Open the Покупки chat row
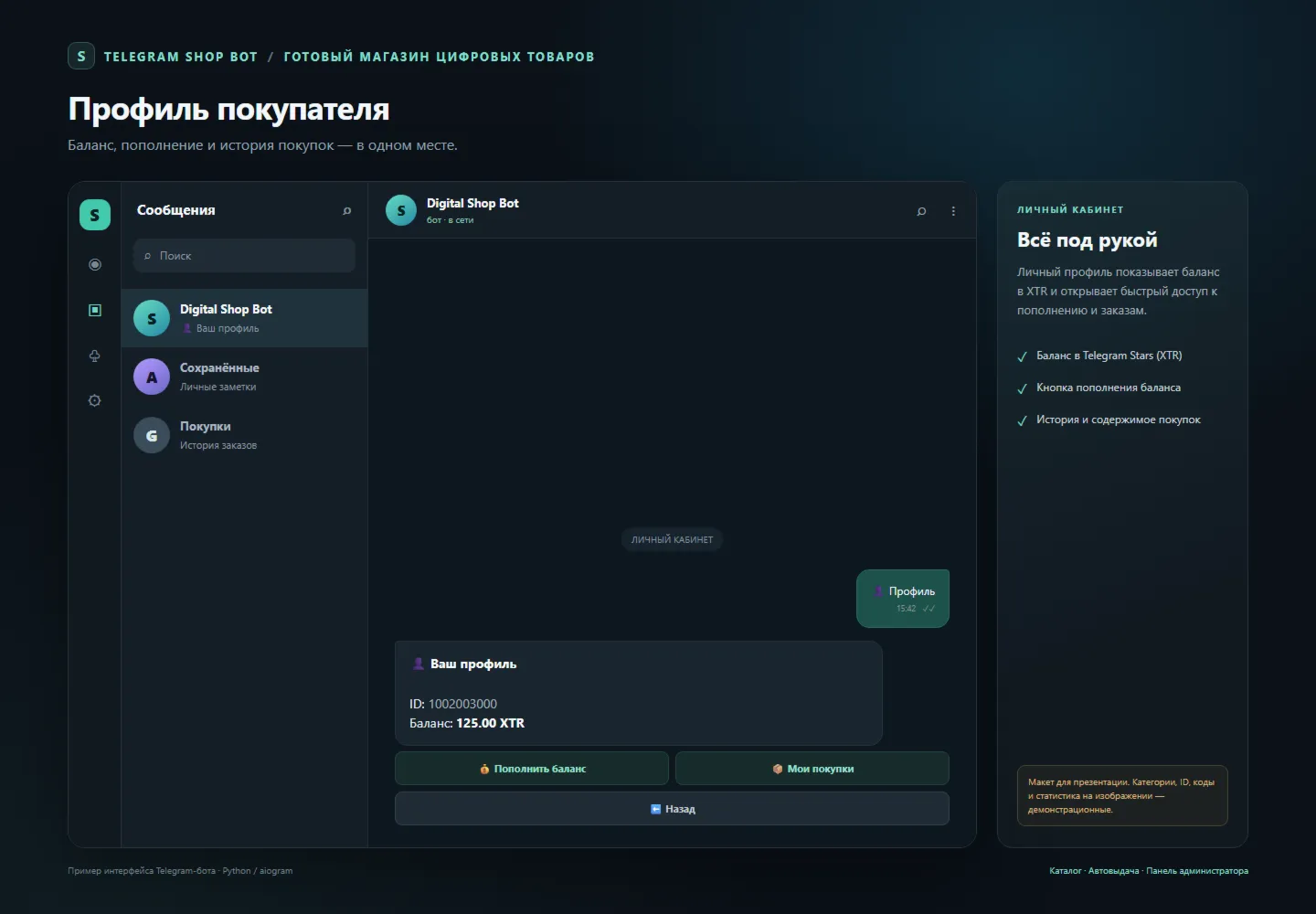 tap(244, 435)
